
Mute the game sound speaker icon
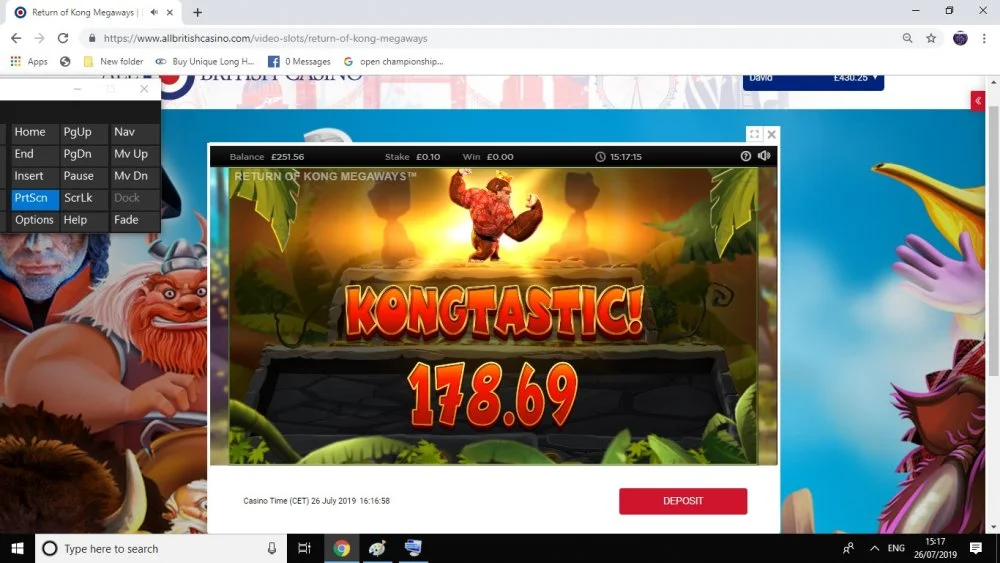pyautogui.click(x=764, y=156)
